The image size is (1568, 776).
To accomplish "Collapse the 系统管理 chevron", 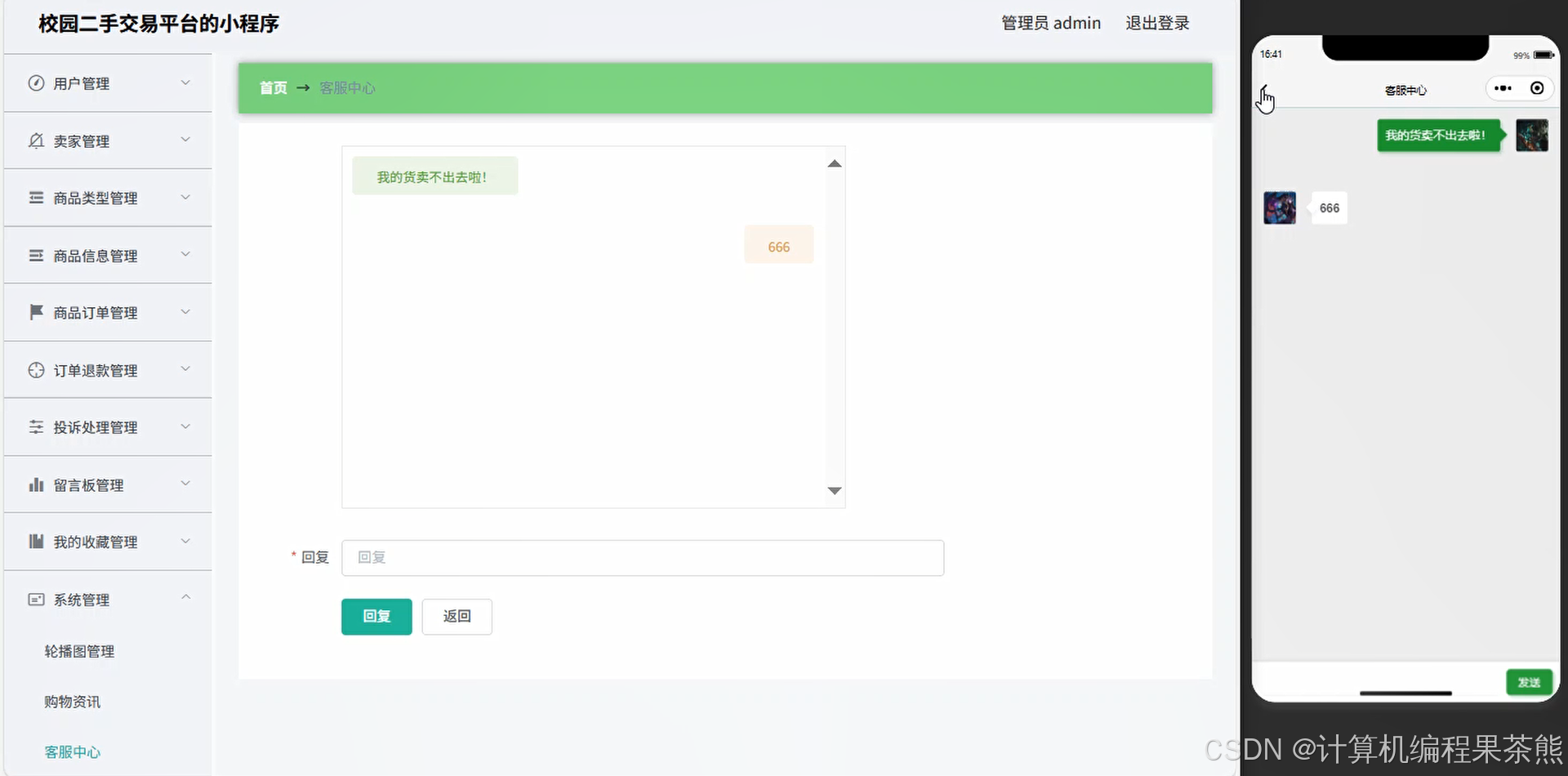I will (185, 597).
